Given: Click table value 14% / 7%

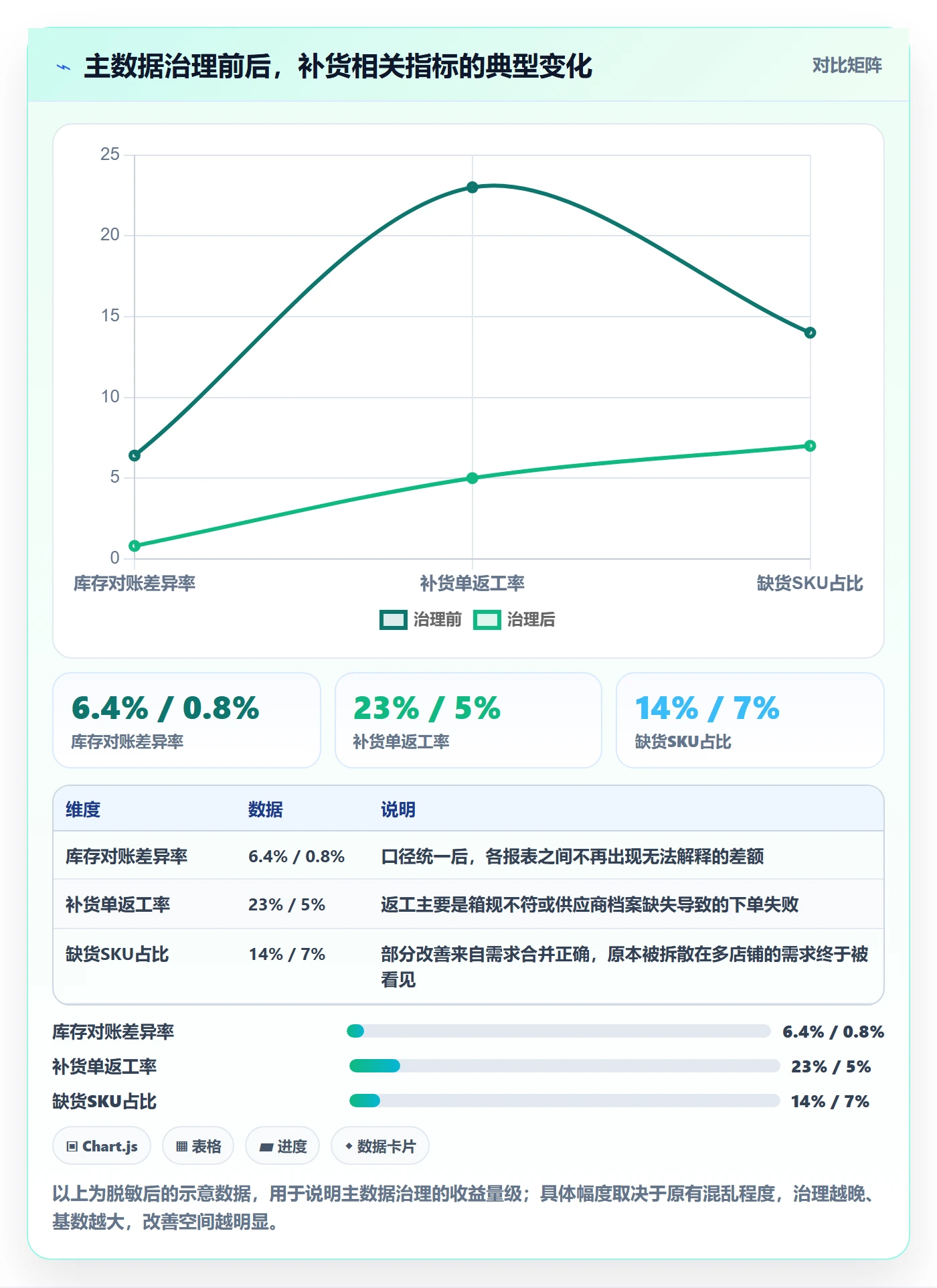Looking at the screenshot, I should 287,954.
